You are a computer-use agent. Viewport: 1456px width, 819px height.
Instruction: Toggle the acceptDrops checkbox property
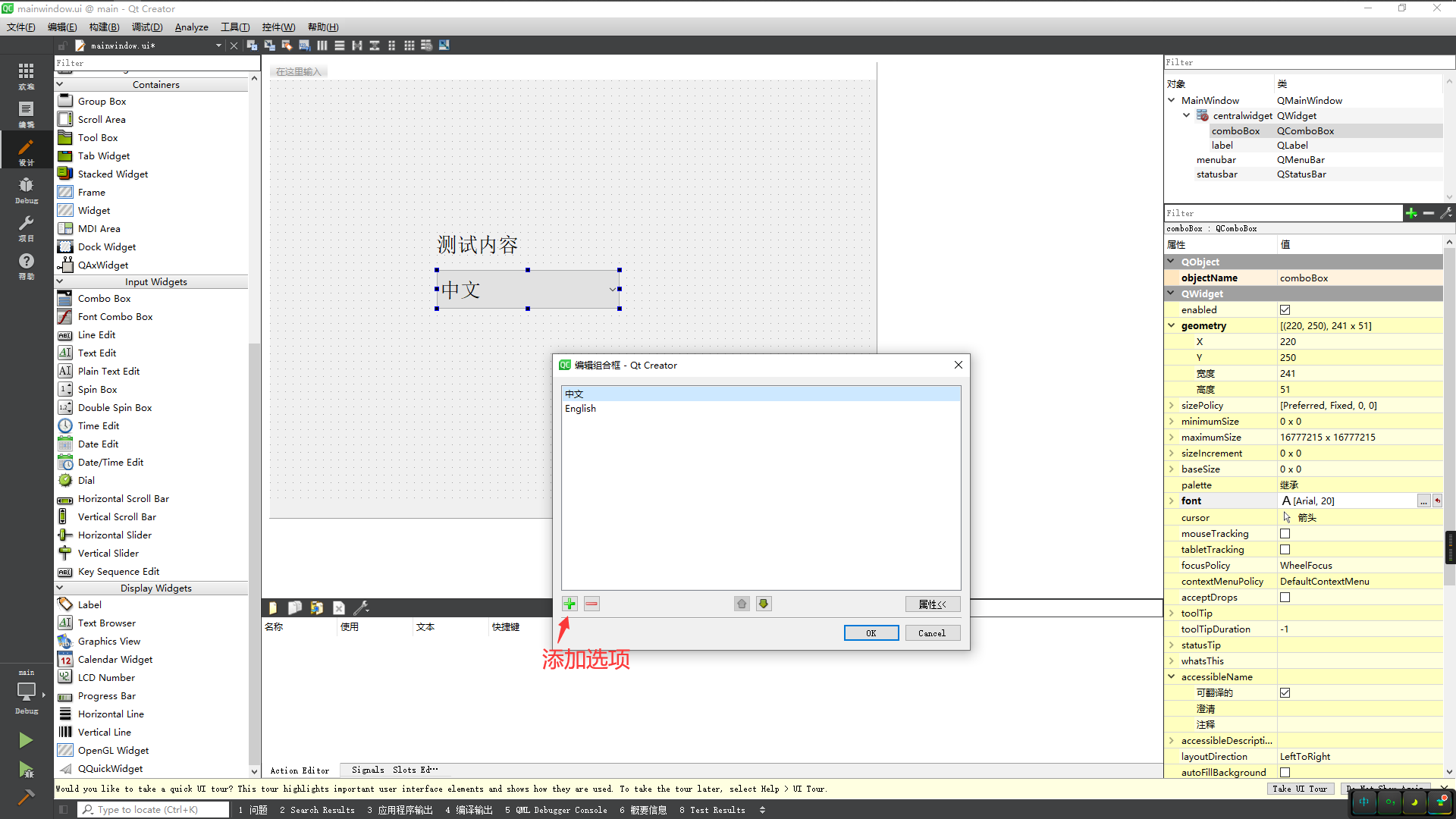tap(1285, 597)
